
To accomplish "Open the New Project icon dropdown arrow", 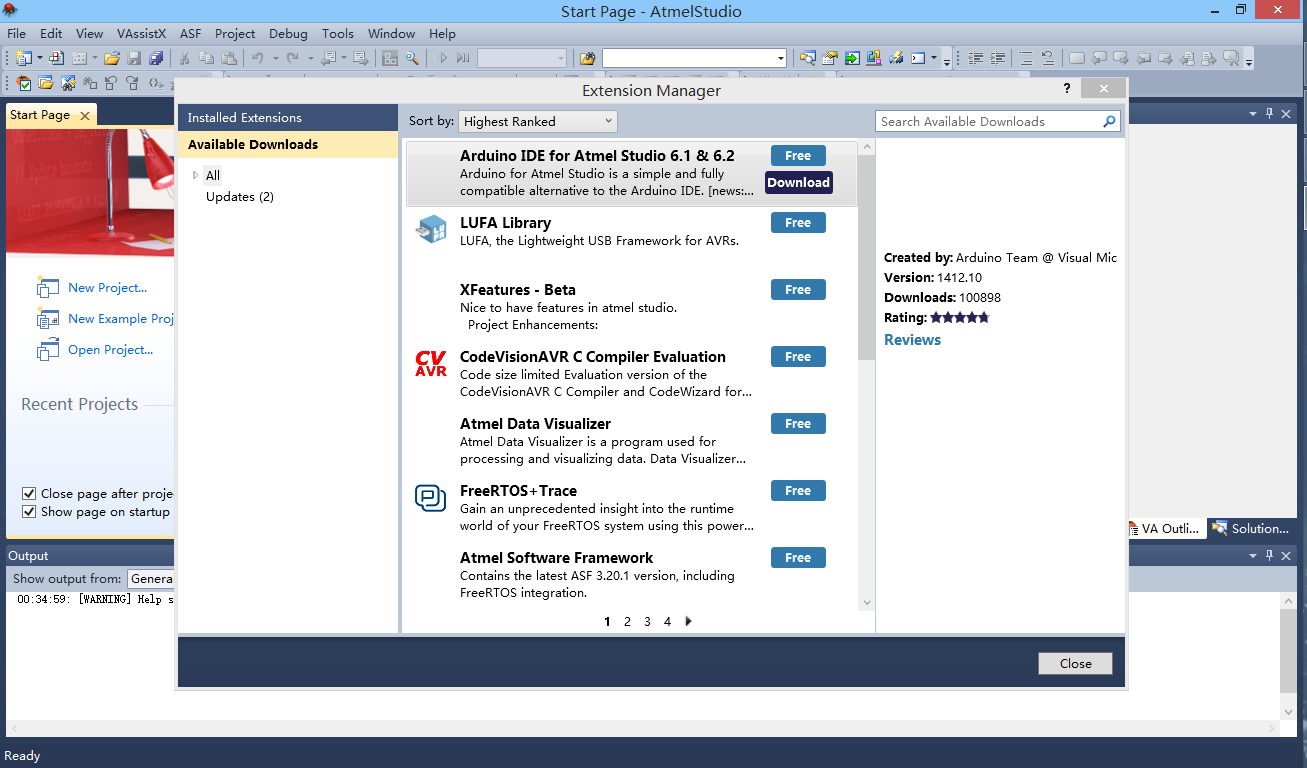I will [x=38, y=58].
